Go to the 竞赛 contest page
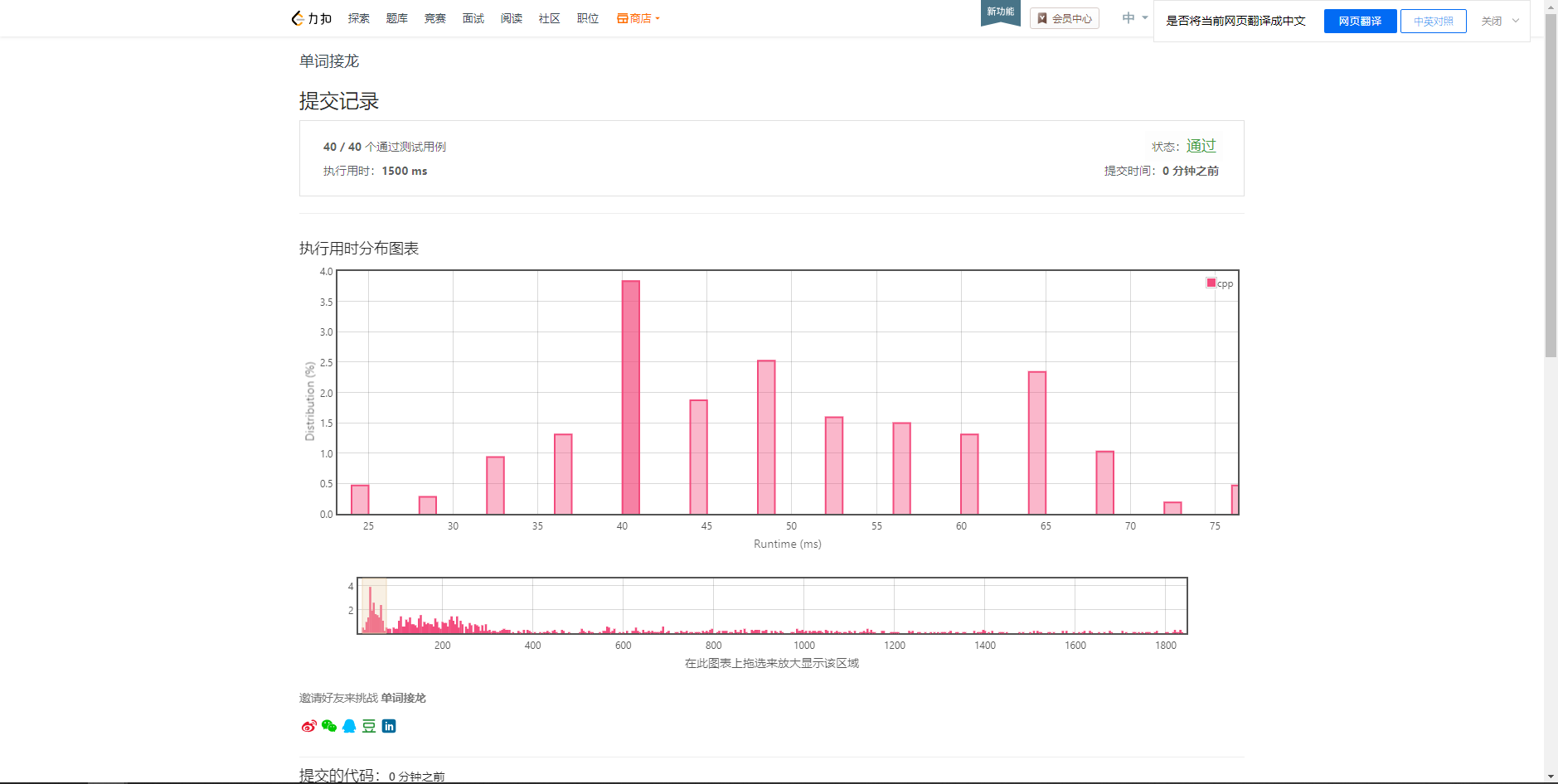This screenshot has height=784, width=1558. (435, 18)
